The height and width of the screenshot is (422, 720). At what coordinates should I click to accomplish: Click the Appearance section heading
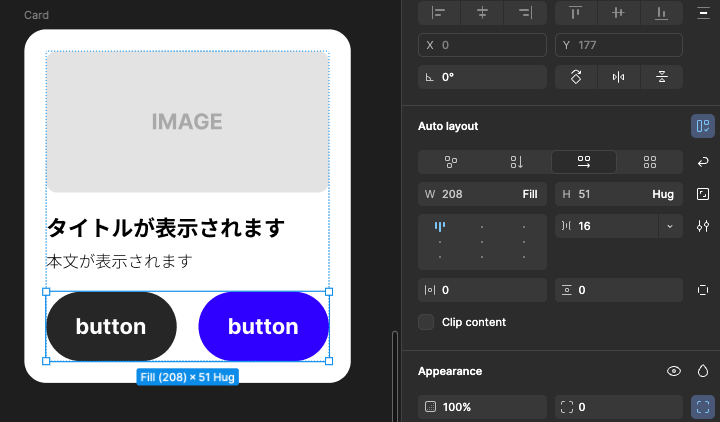pos(450,371)
